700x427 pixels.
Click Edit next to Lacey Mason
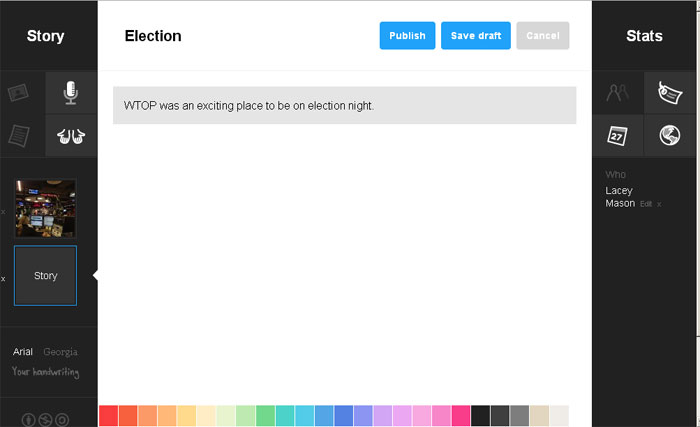pyautogui.click(x=646, y=204)
